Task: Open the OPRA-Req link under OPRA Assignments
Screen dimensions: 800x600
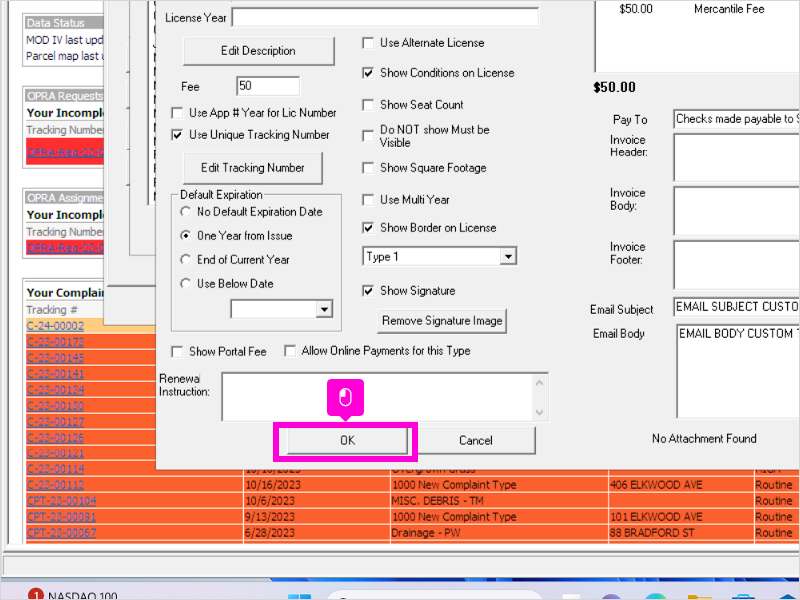Action: pos(65,248)
